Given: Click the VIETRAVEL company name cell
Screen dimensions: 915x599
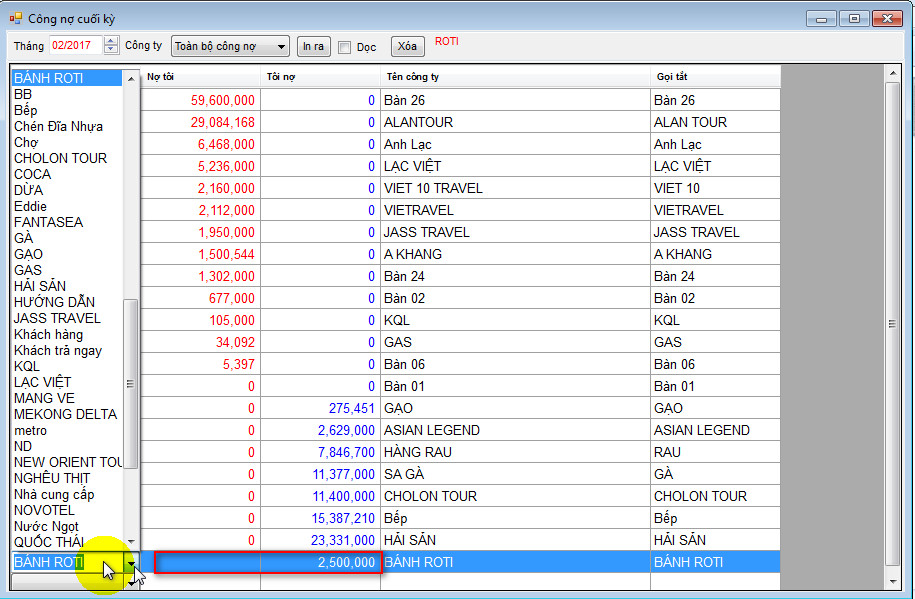Looking at the screenshot, I should pos(515,210).
